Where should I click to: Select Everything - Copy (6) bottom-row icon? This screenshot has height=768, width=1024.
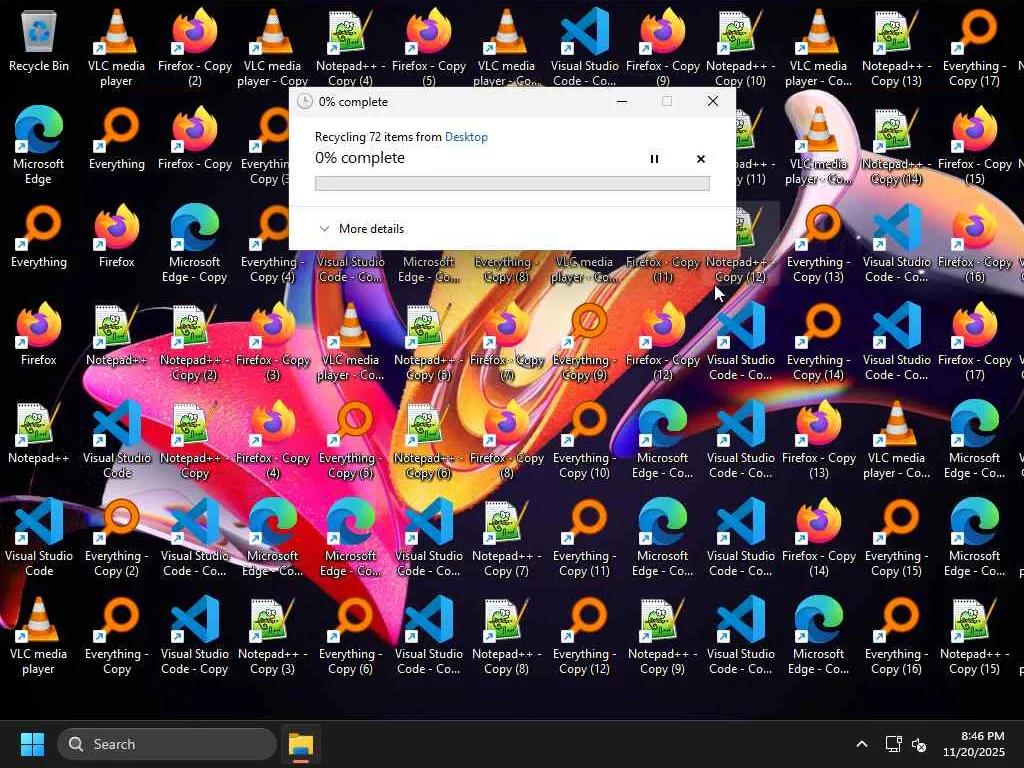[x=351, y=637]
